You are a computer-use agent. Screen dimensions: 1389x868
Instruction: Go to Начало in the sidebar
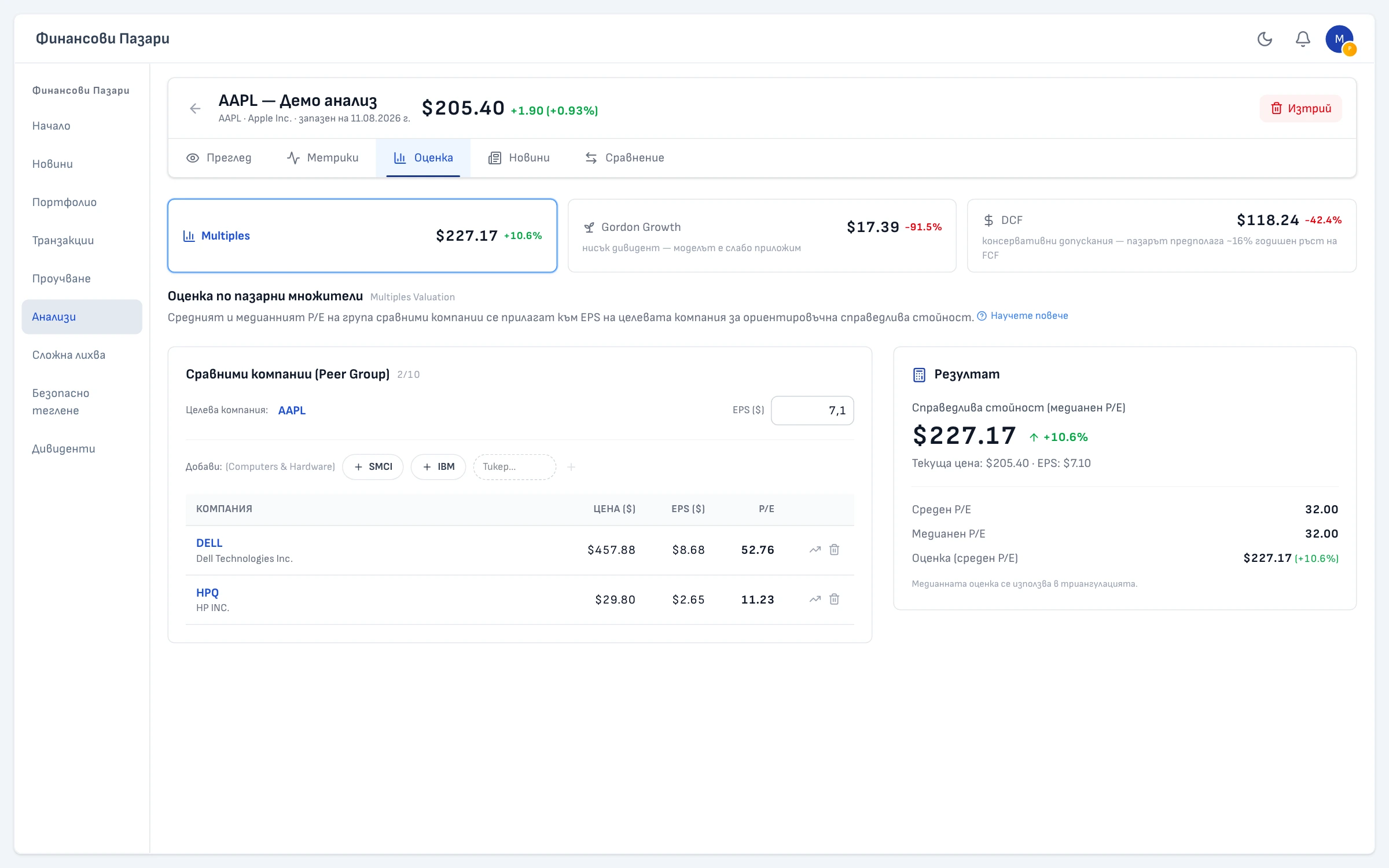point(82,126)
